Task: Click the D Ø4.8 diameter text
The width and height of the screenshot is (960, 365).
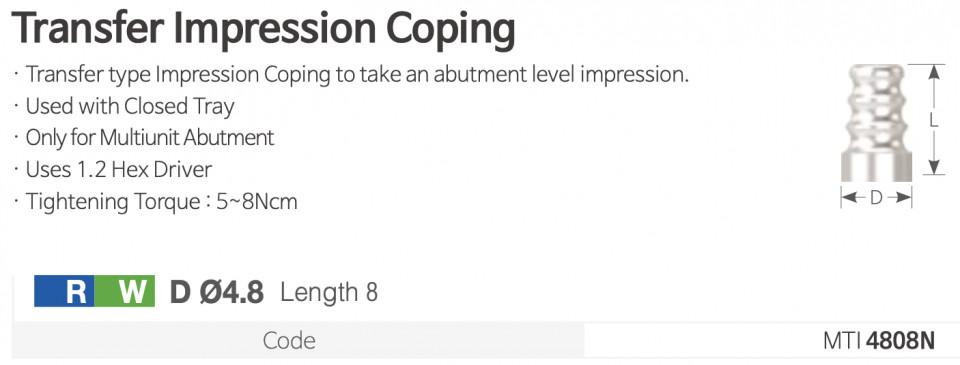Action: click(x=217, y=292)
